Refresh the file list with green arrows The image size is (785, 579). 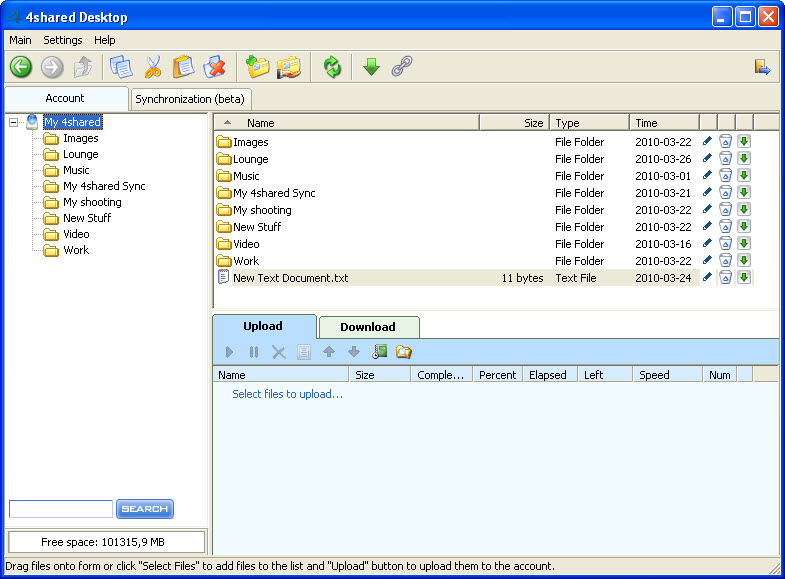click(332, 67)
